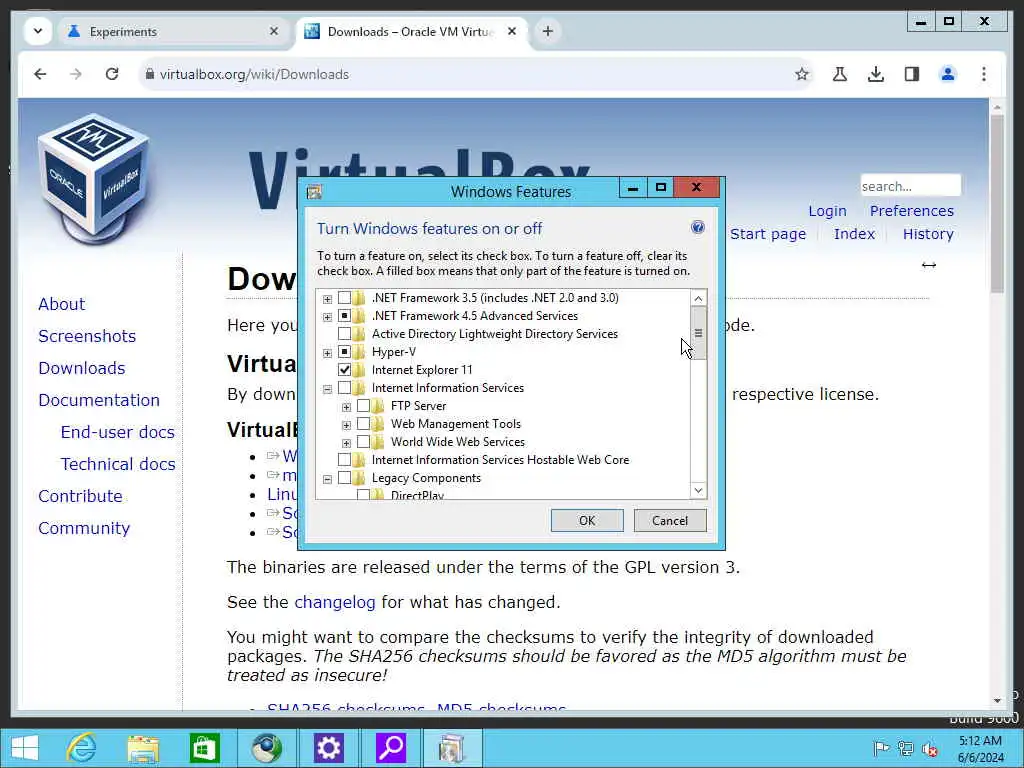Screen dimensions: 1024x768
Task: Expand the World Wide Web Services node
Action: click(346, 443)
